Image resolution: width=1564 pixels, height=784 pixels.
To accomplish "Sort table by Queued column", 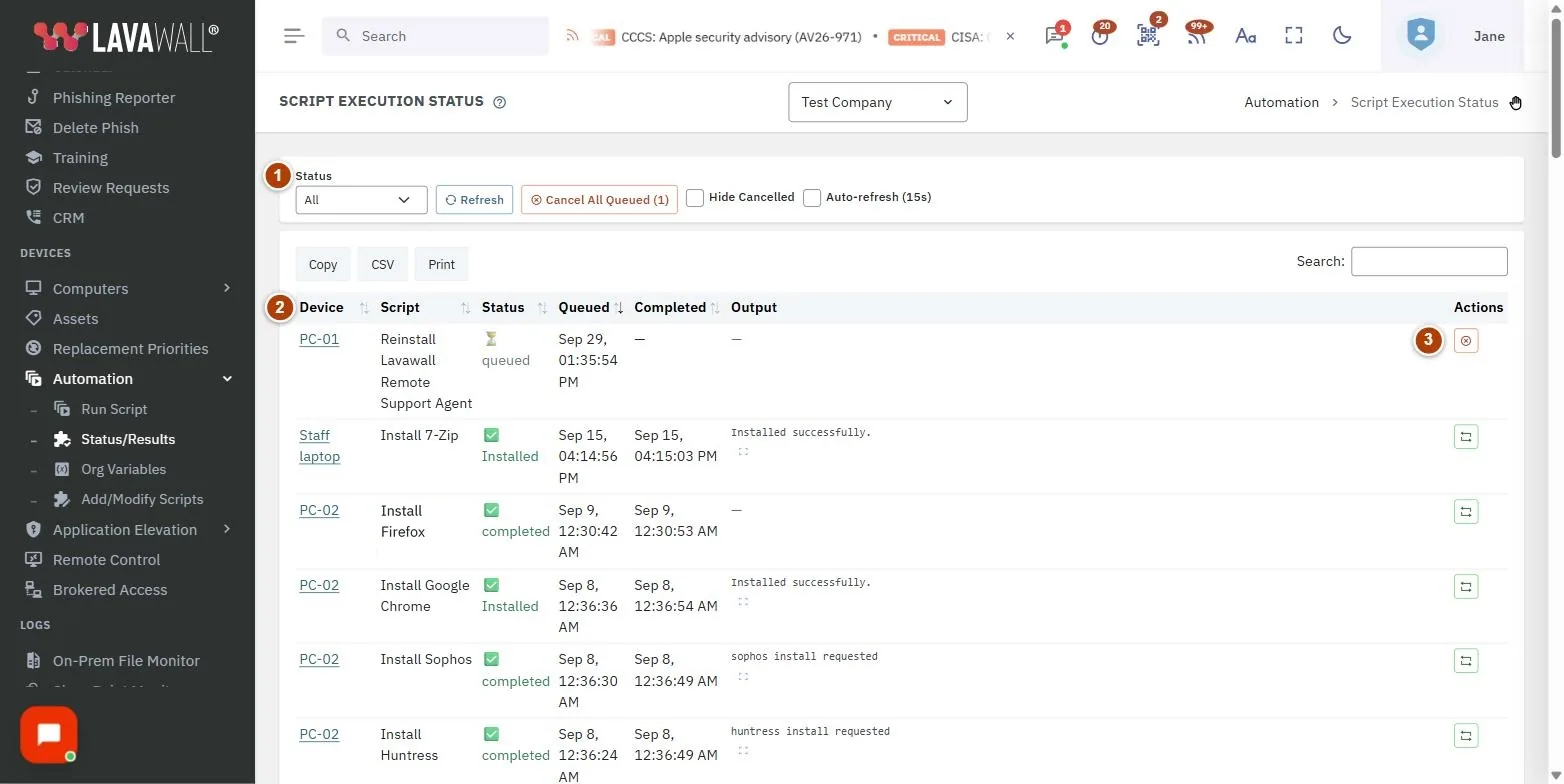I will [591, 307].
